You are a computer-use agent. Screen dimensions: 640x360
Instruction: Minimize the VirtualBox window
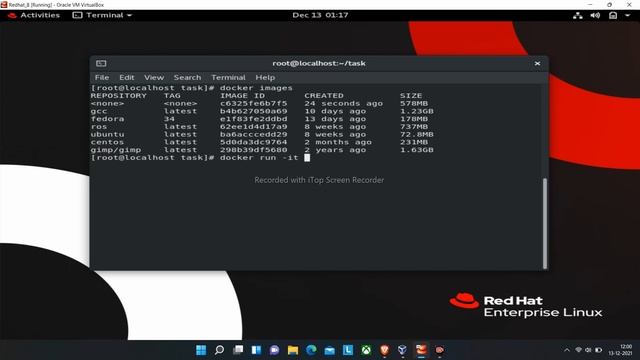[590, 4]
